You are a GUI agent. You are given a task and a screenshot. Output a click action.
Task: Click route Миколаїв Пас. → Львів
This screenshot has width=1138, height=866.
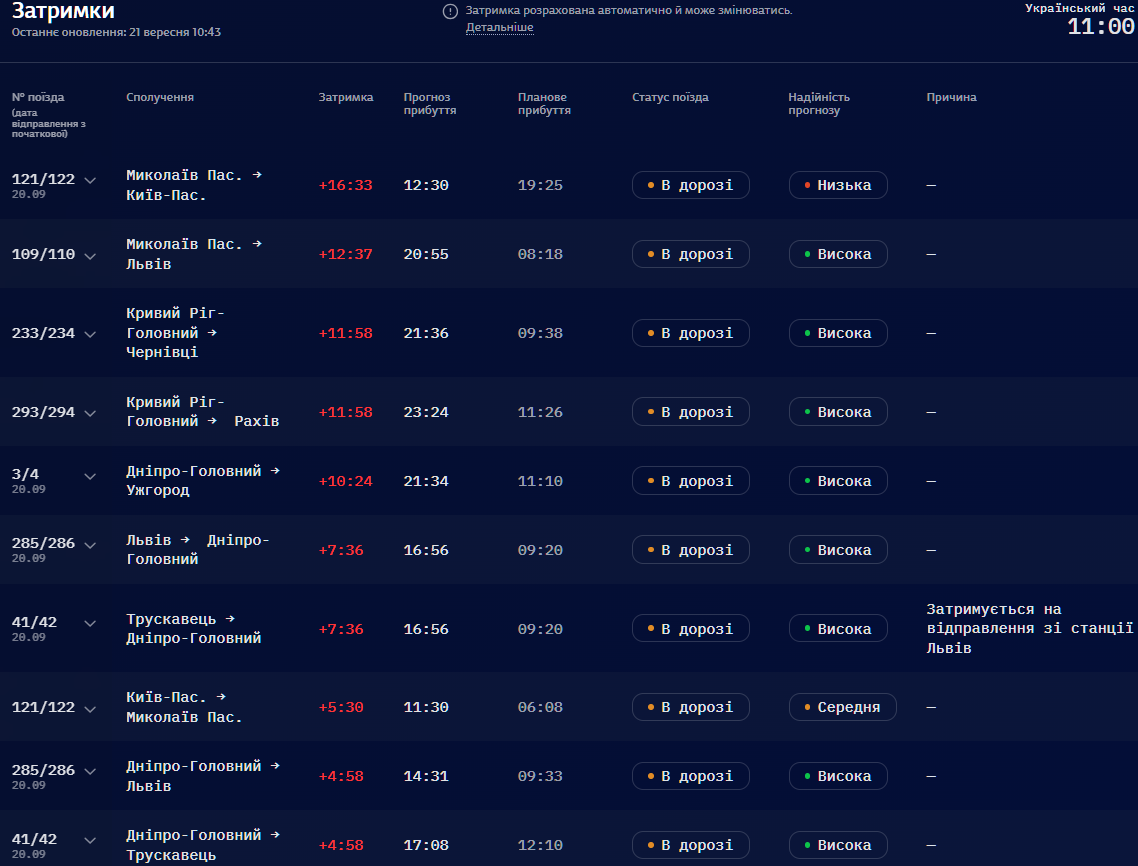pyautogui.click(x=194, y=254)
